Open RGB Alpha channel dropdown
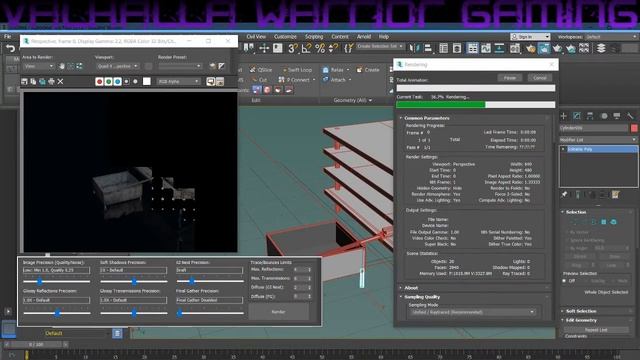 coord(179,82)
